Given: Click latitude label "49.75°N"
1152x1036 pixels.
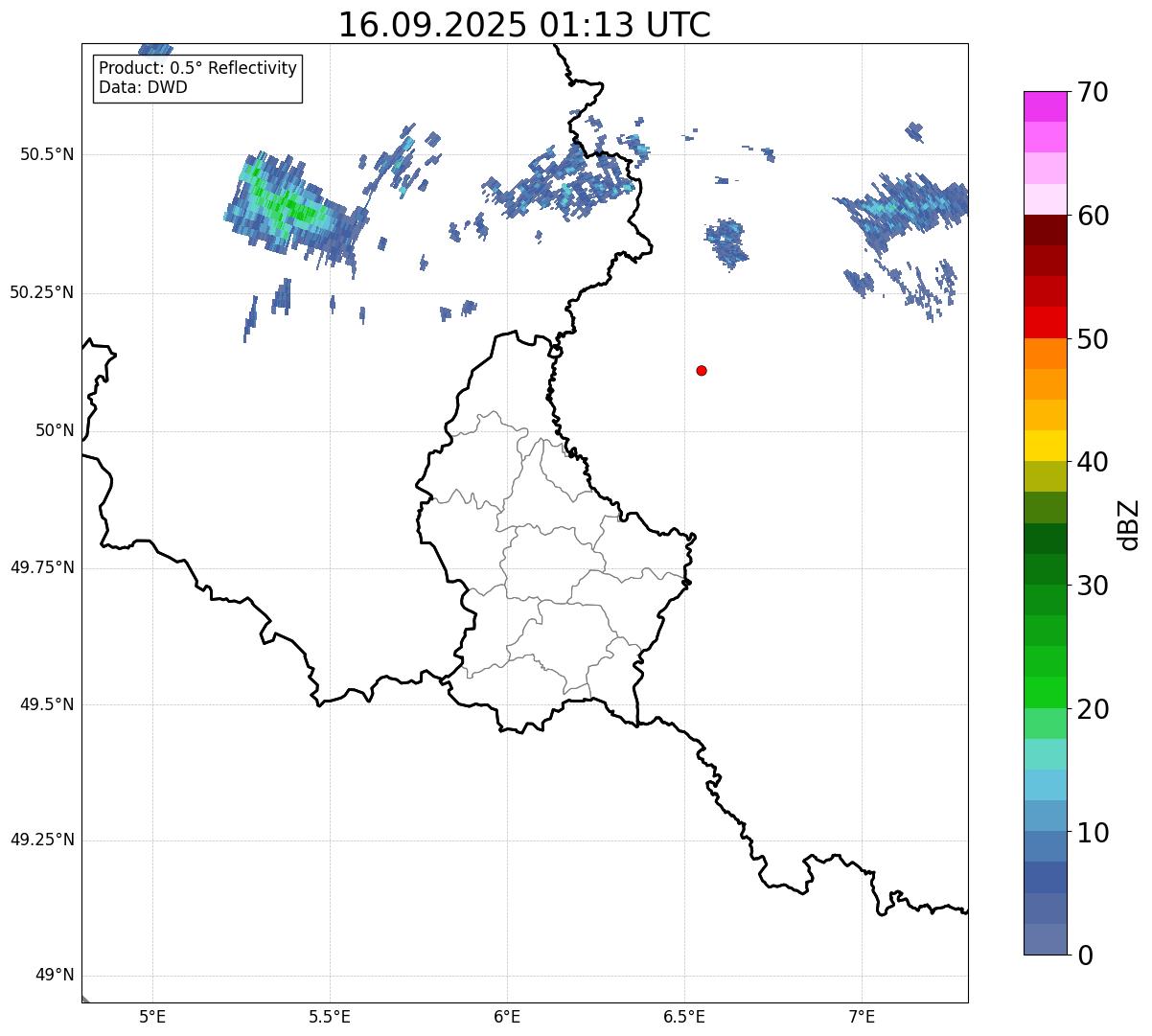Looking at the screenshot, I should point(42,567).
